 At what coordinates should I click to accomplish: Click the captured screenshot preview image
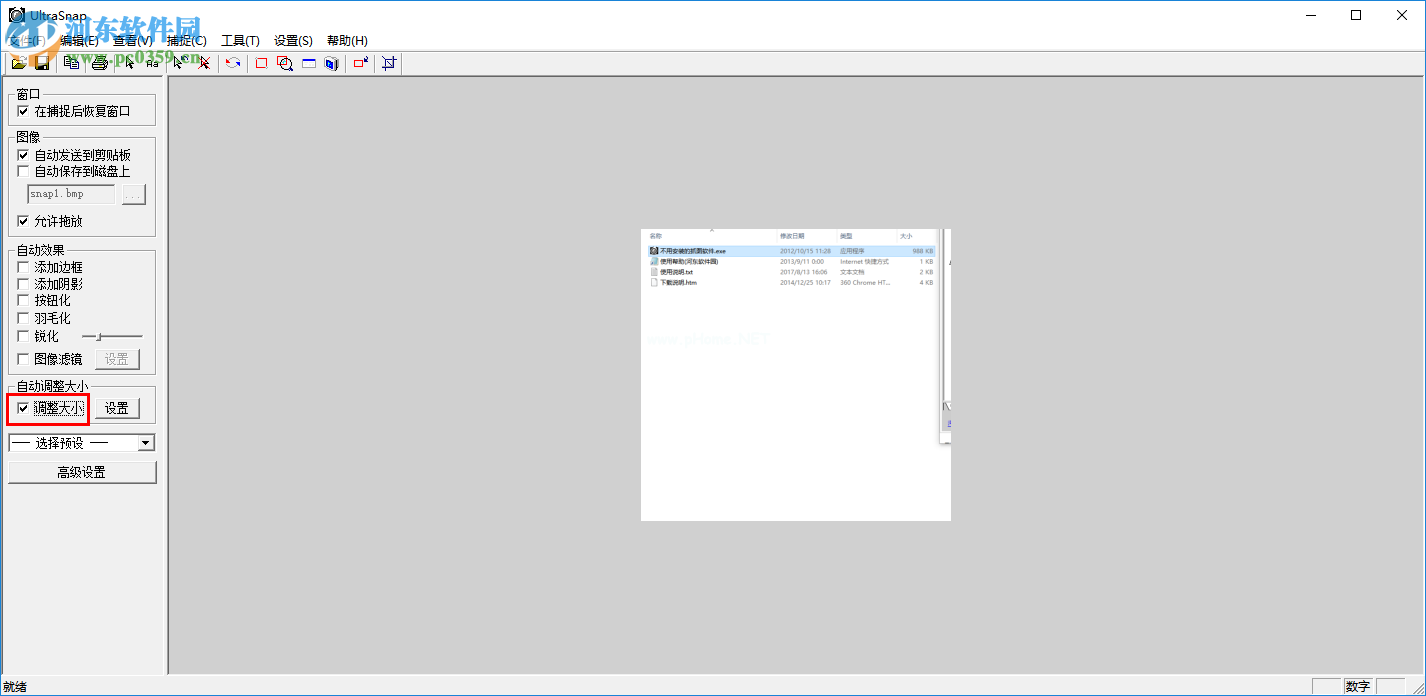[x=795, y=375]
